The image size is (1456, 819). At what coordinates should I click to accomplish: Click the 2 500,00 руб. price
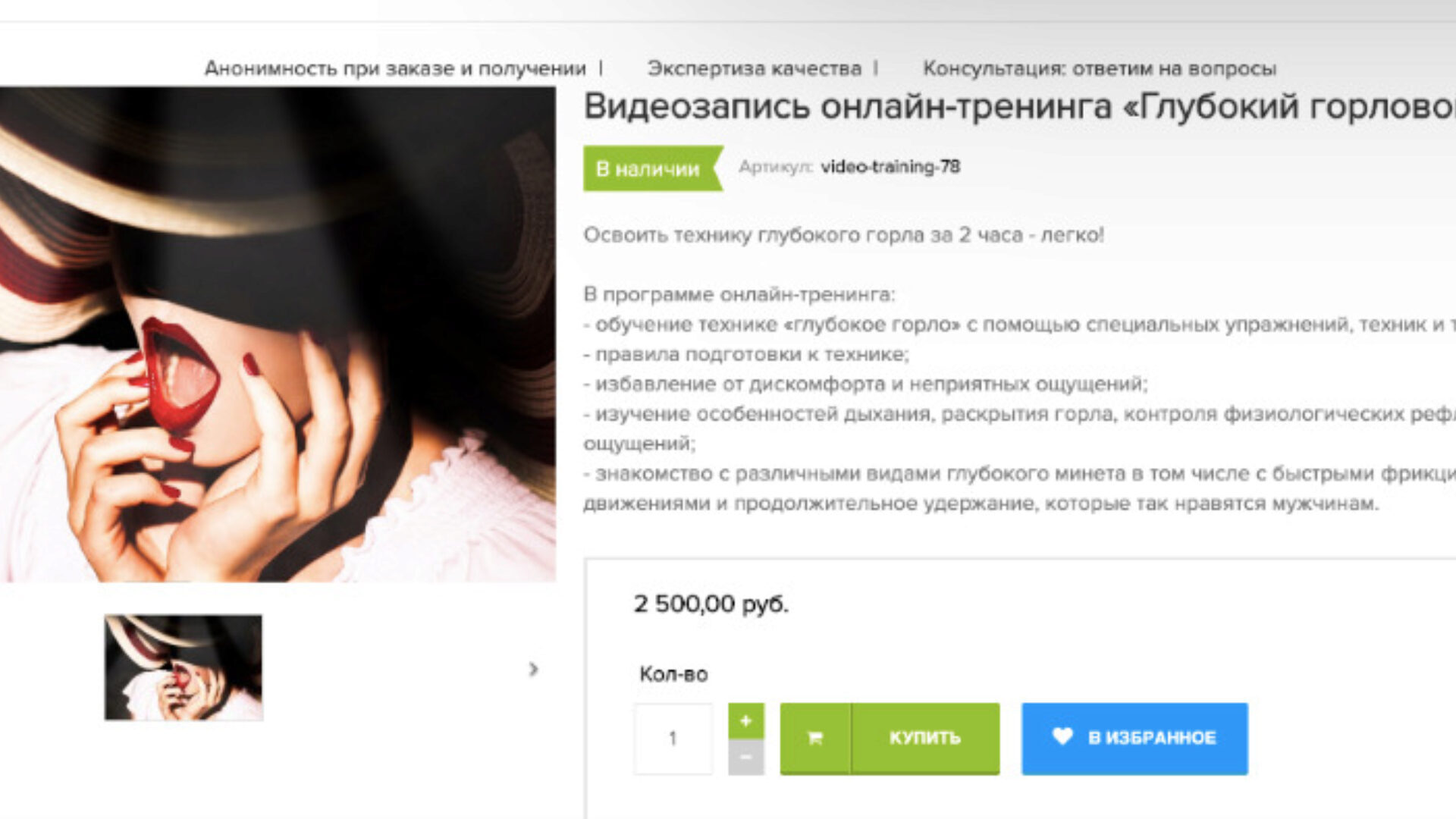[x=711, y=604]
